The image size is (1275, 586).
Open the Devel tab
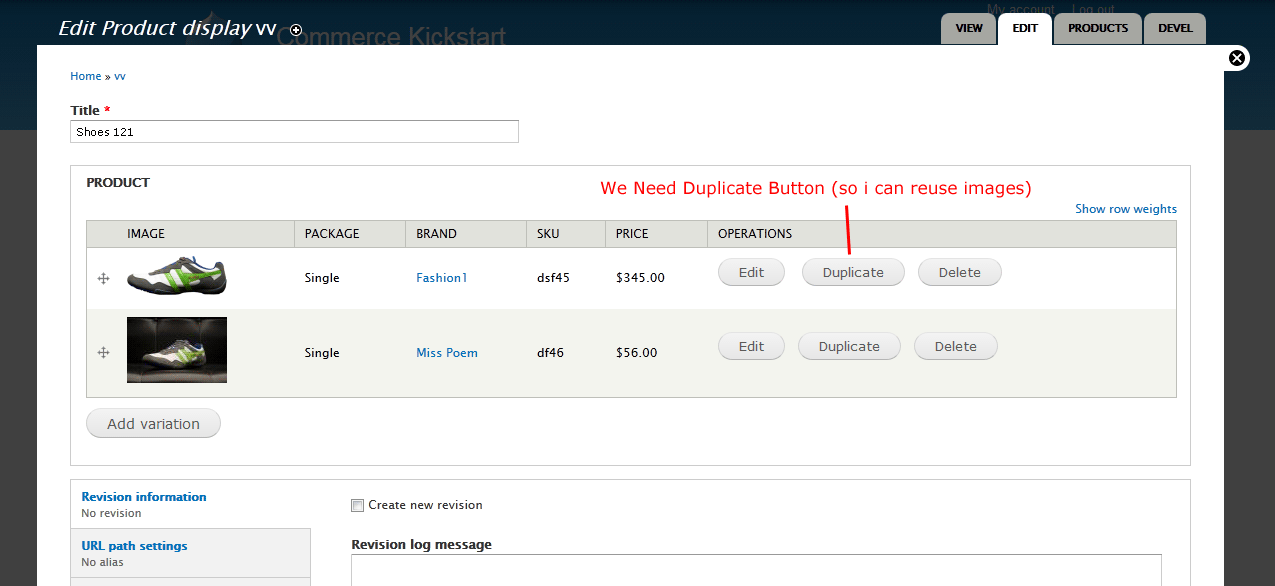click(1175, 28)
